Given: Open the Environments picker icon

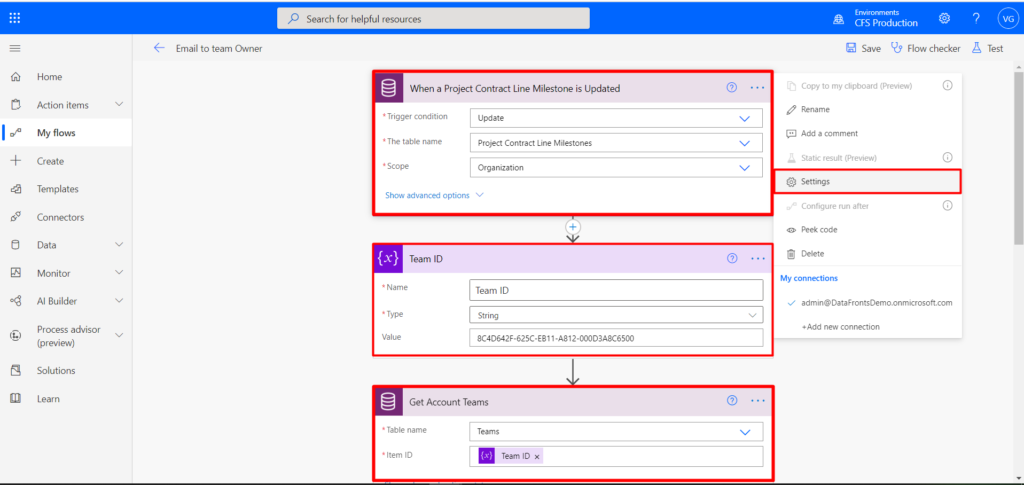Looking at the screenshot, I should (x=838, y=19).
